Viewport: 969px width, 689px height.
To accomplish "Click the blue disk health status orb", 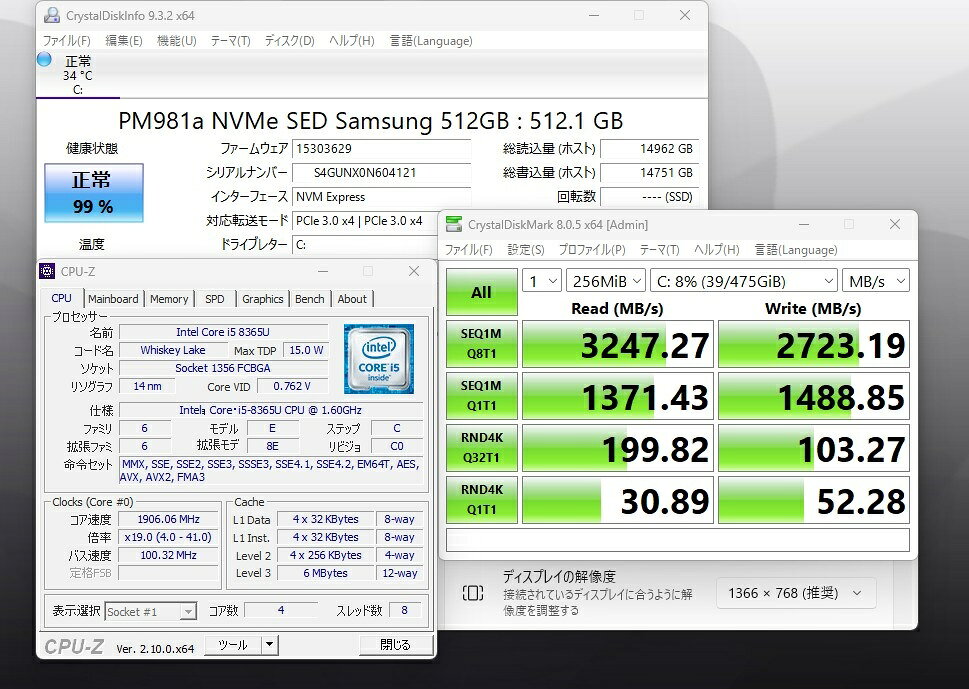I will tap(44, 59).
